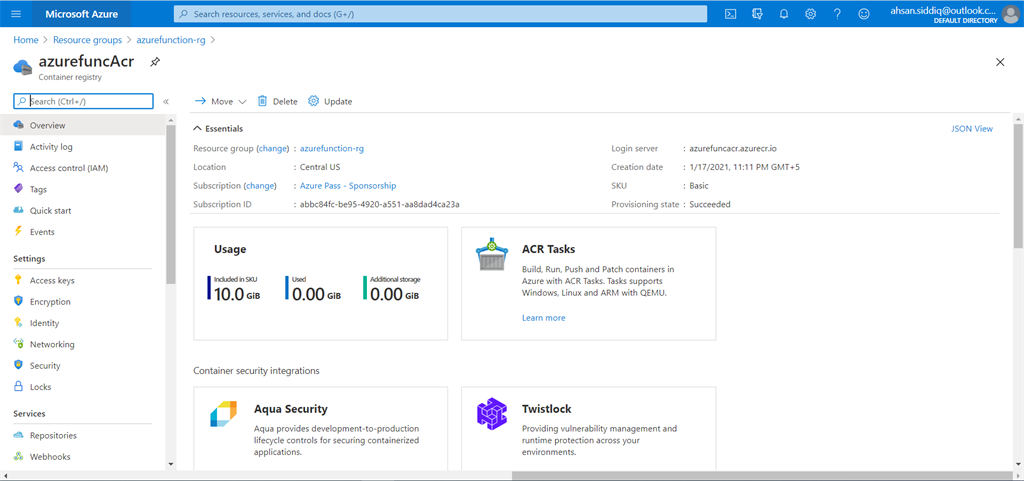Click the Delete toolbar button

pyautogui.click(x=278, y=101)
